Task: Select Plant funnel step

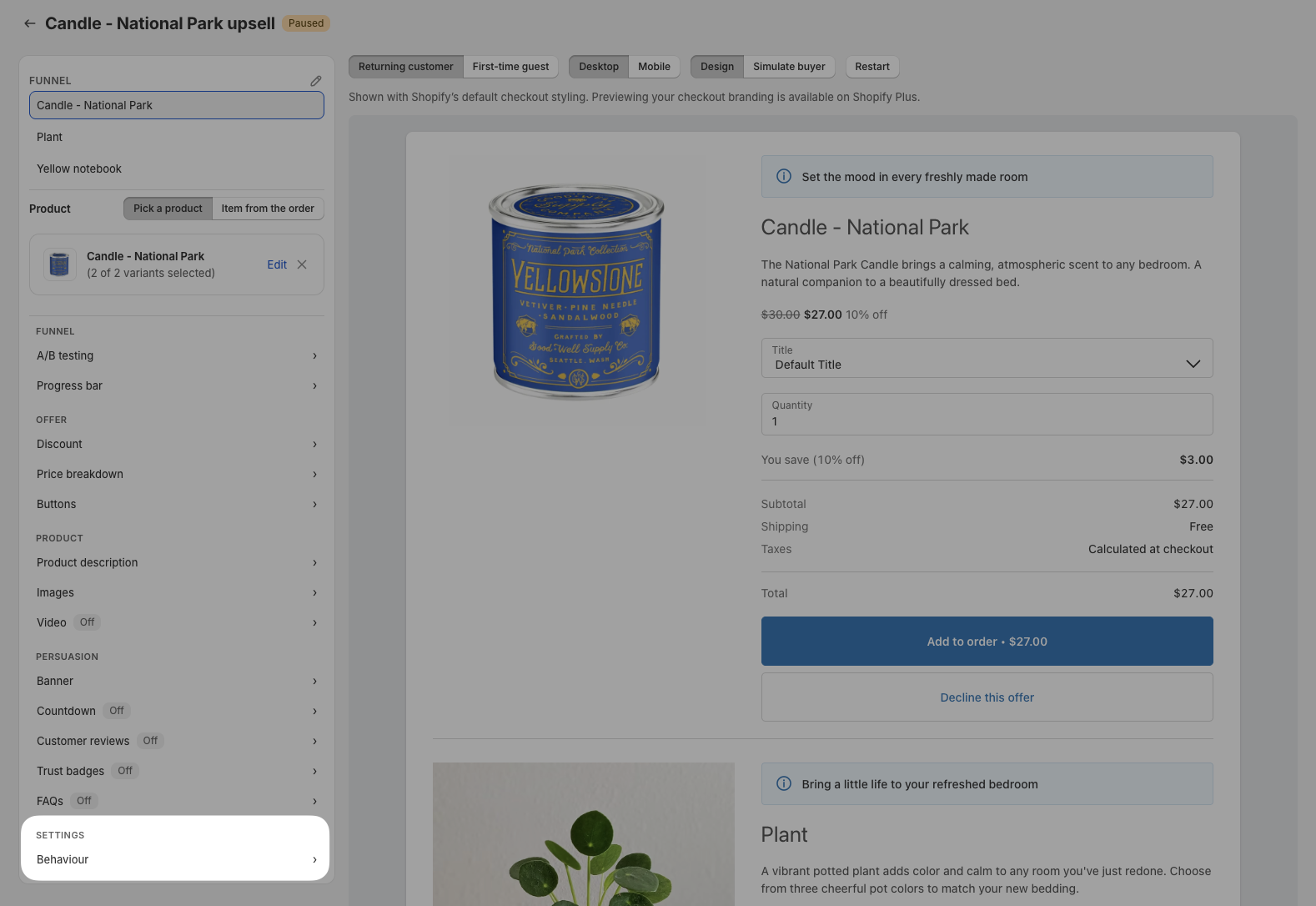Action: pyautogui.click(x=177, y=137)
